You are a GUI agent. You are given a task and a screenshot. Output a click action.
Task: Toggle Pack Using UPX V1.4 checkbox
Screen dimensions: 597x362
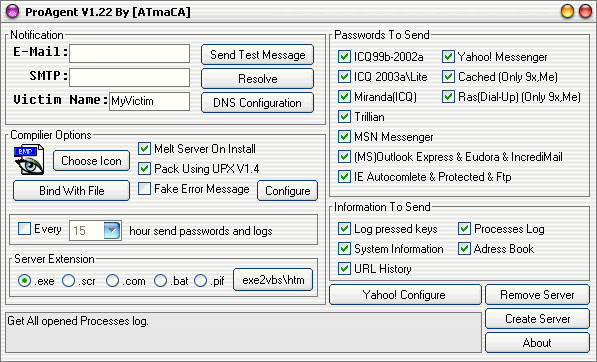click(x=144, y=168)
